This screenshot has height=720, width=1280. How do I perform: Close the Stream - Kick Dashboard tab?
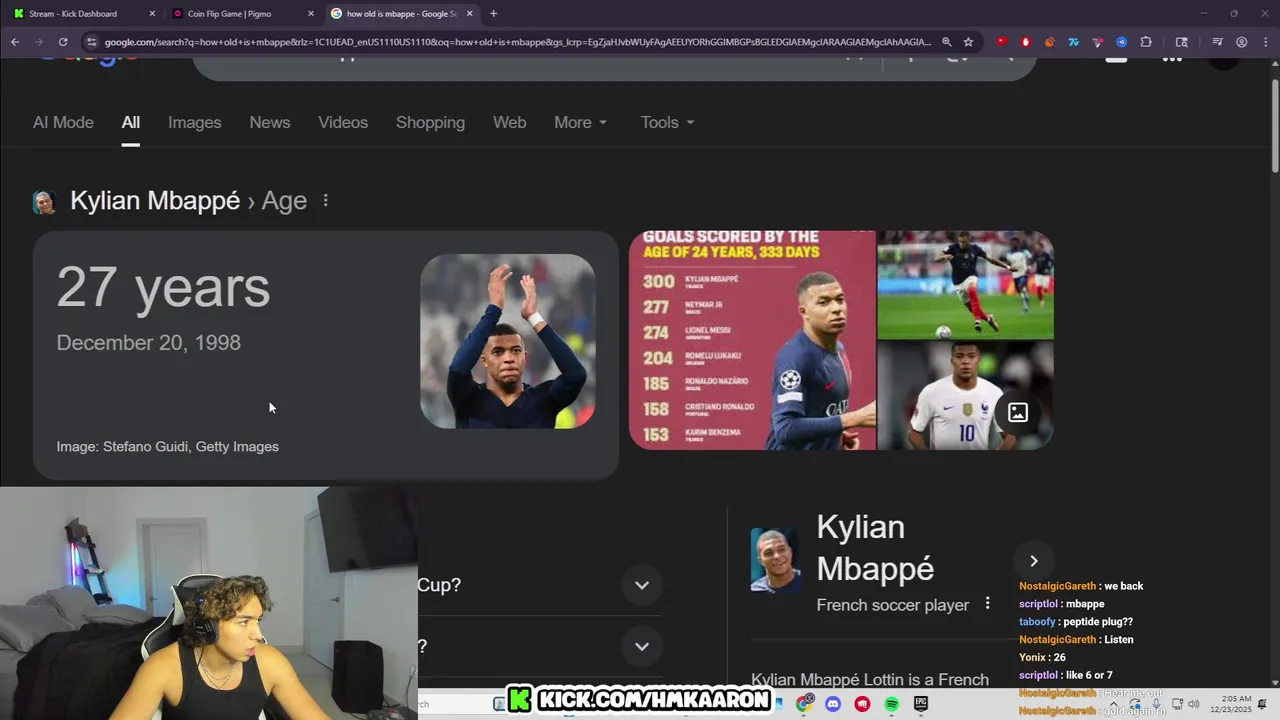tap(152, 13)
